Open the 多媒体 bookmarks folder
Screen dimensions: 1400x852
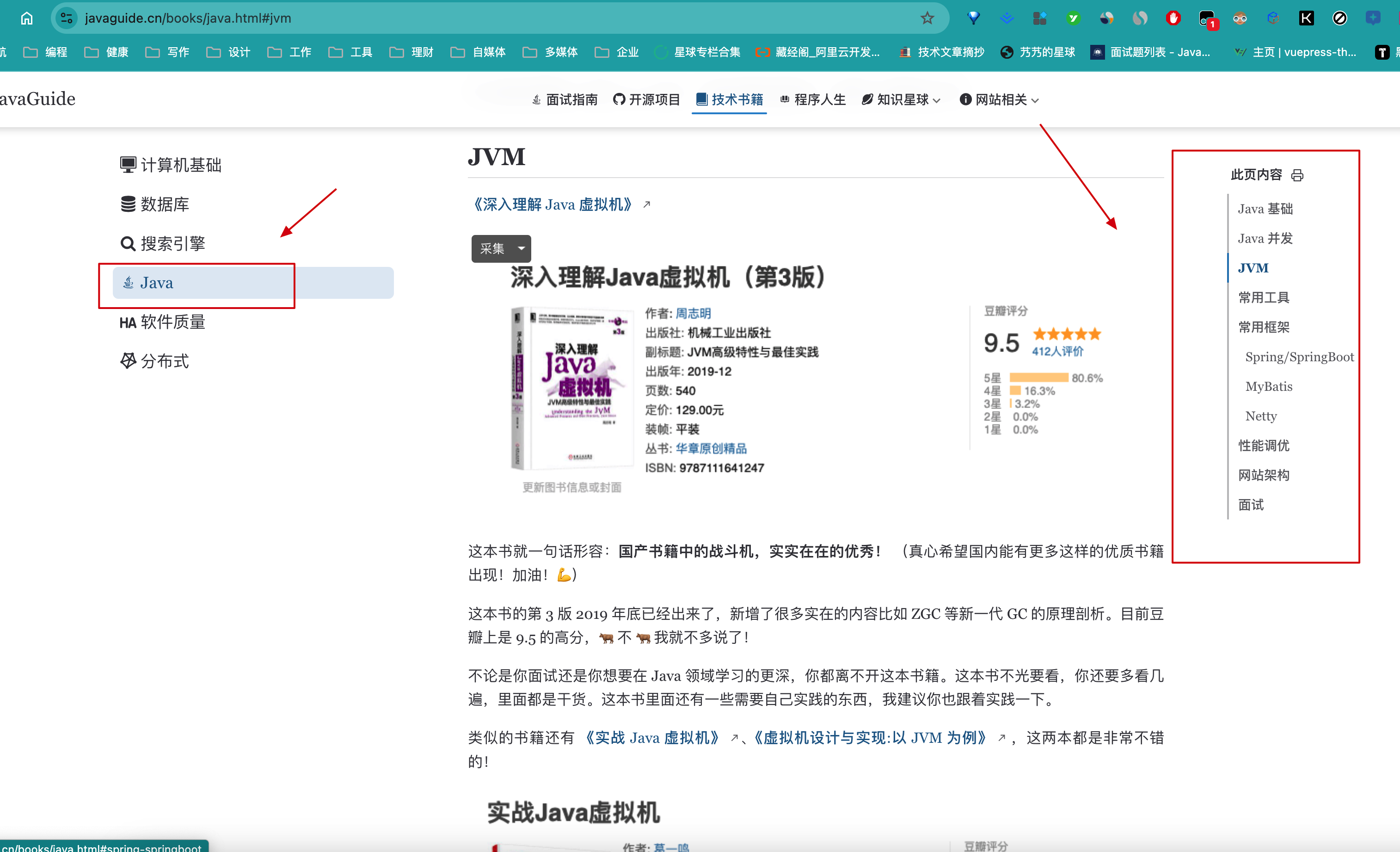tap(550, 52)
